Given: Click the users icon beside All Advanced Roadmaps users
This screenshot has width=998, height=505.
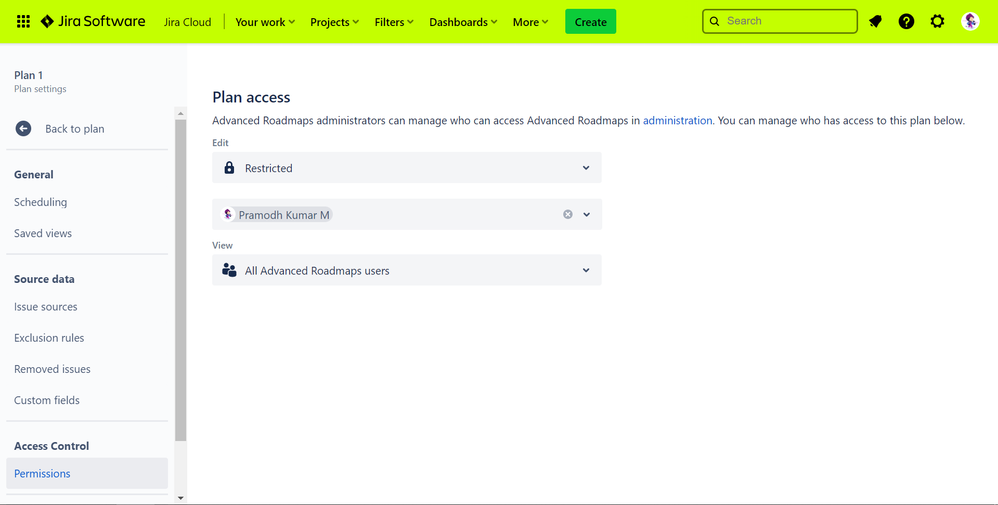Looking at the screenshot, I should point(229,270).
